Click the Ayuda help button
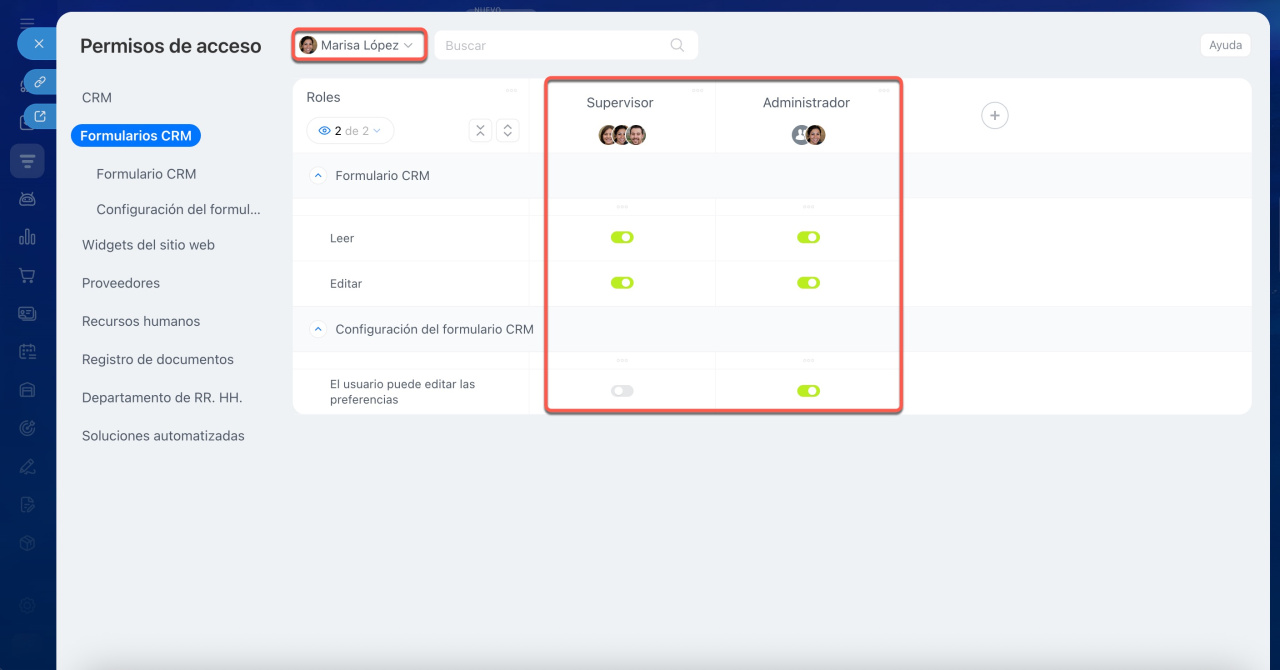Image resolution: width=1280 pixels, height=670 pixels. (1225, 45)
